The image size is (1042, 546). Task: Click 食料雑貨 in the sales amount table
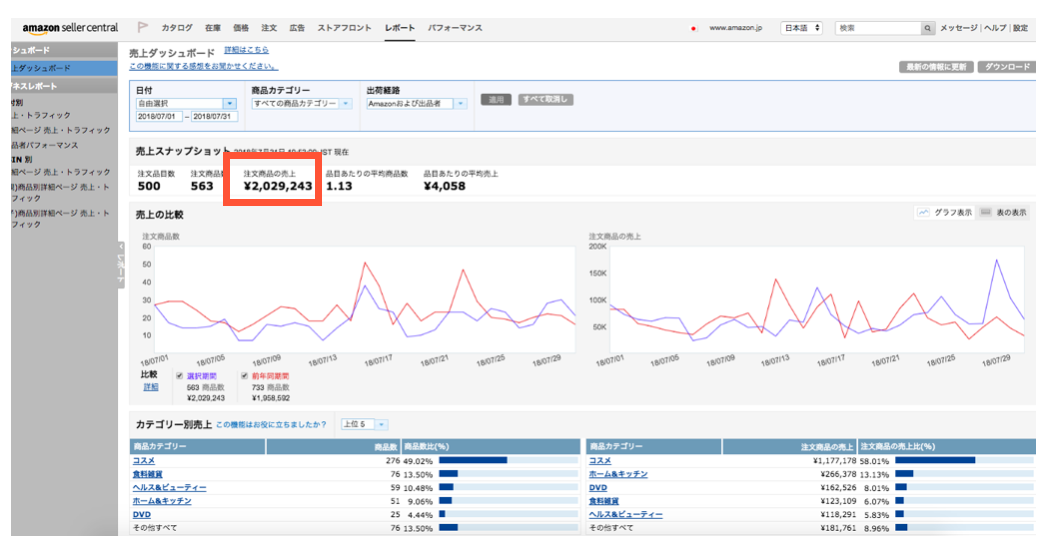pos(604,501)
